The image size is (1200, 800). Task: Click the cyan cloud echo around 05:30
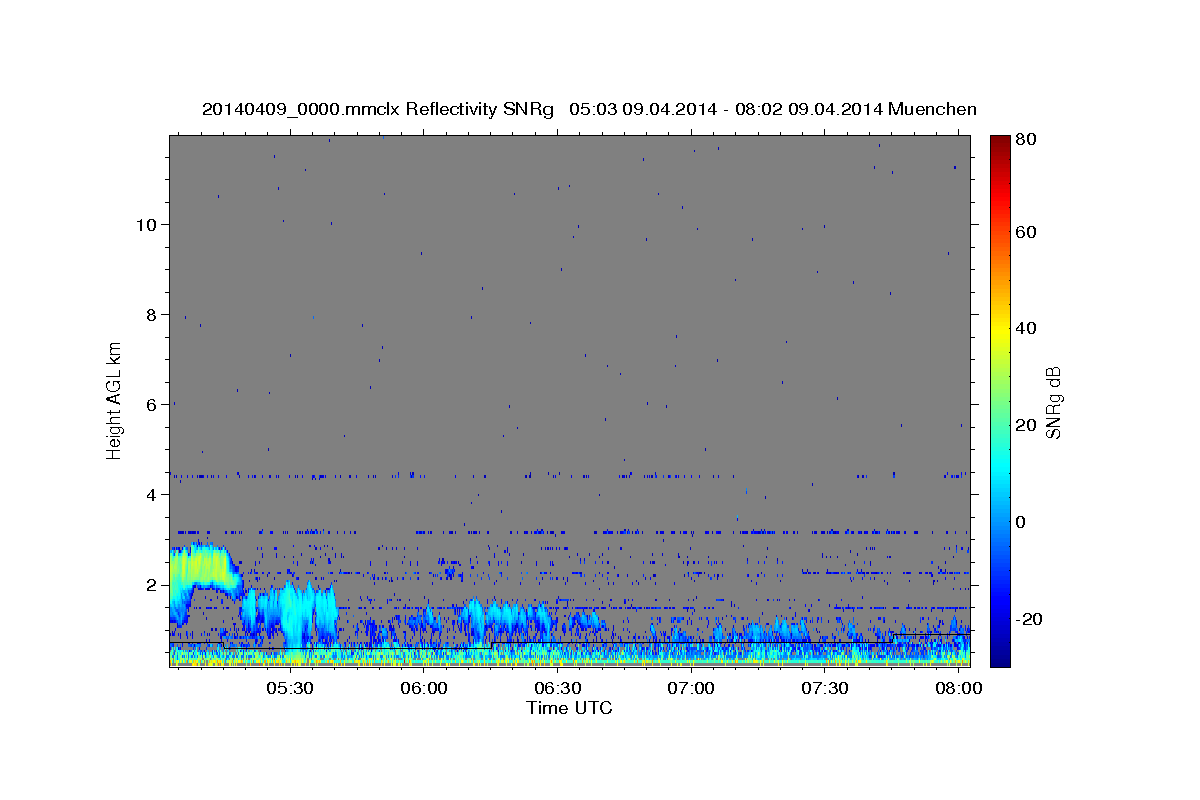tap(295, 612)
